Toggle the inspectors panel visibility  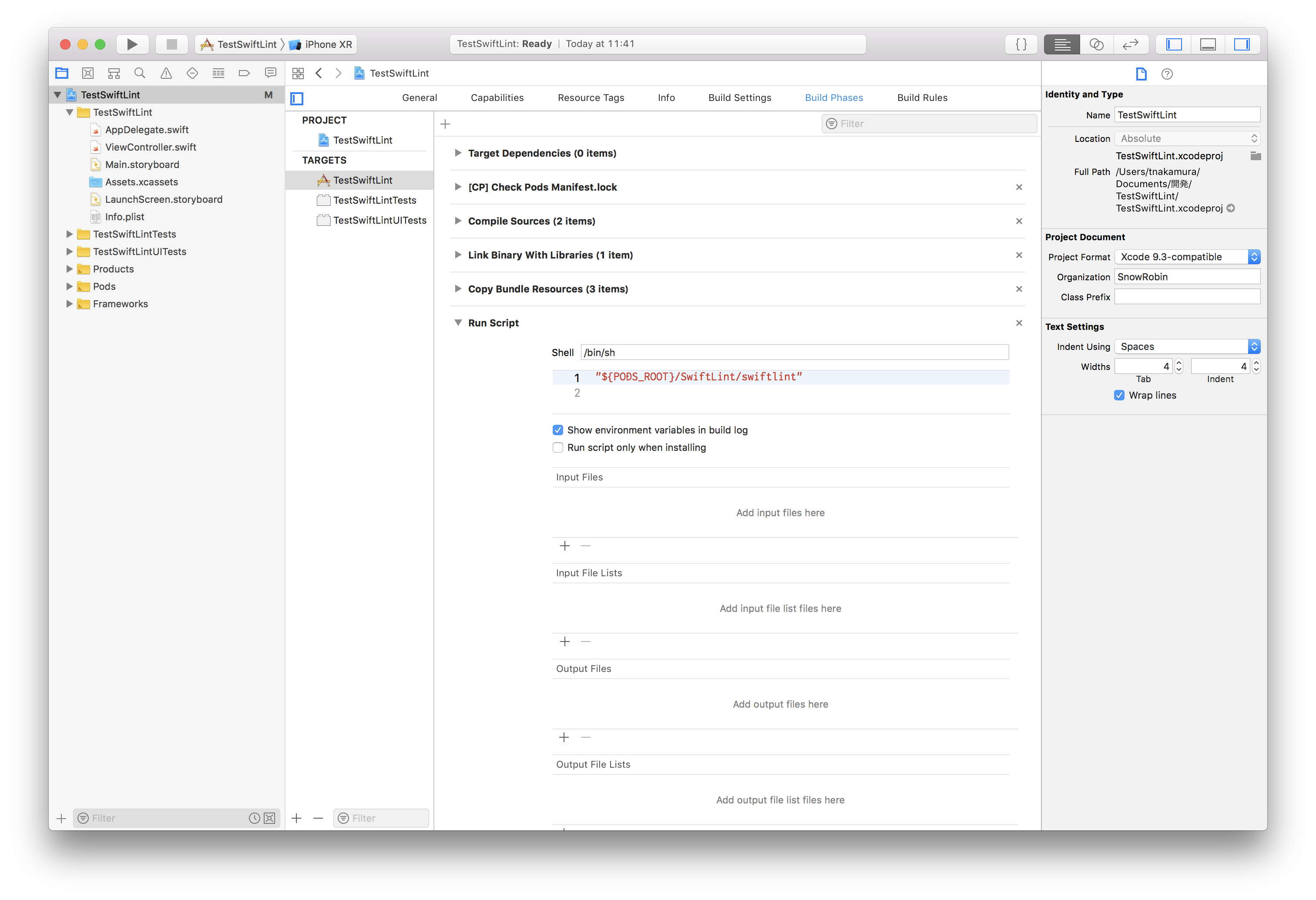(x=1242, y=44)
